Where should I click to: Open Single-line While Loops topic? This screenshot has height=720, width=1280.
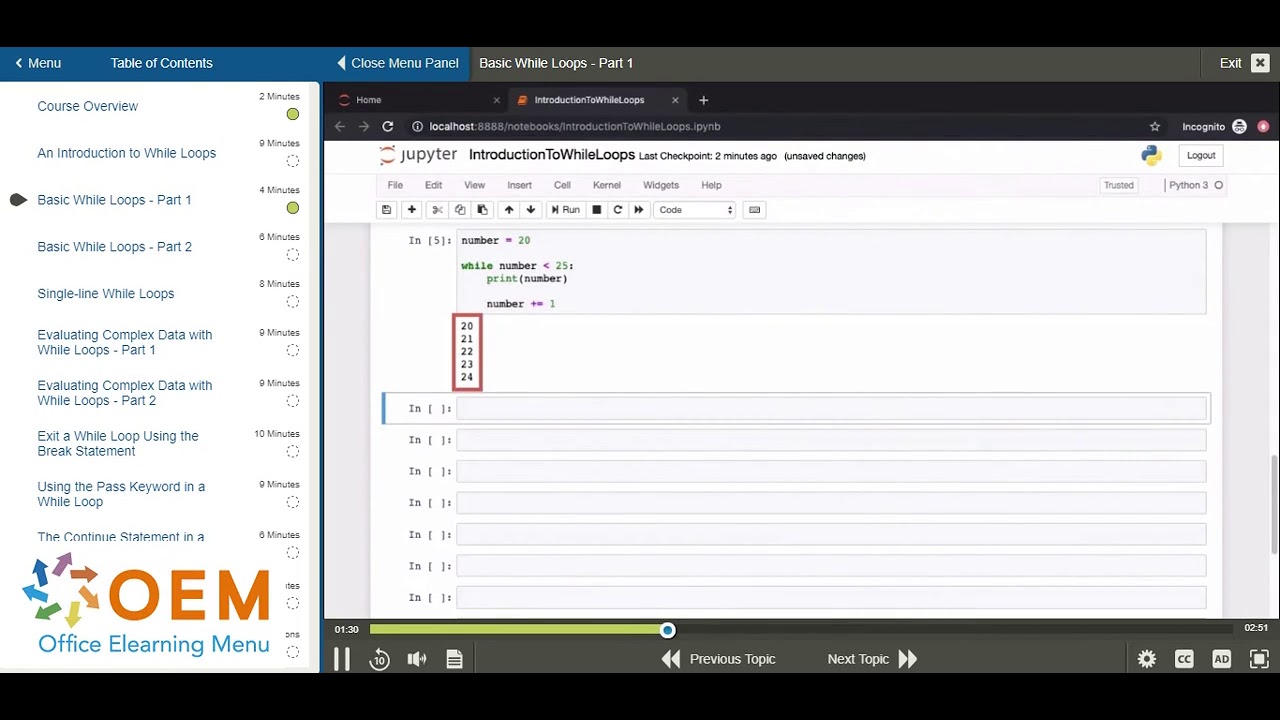pos(105,294)
